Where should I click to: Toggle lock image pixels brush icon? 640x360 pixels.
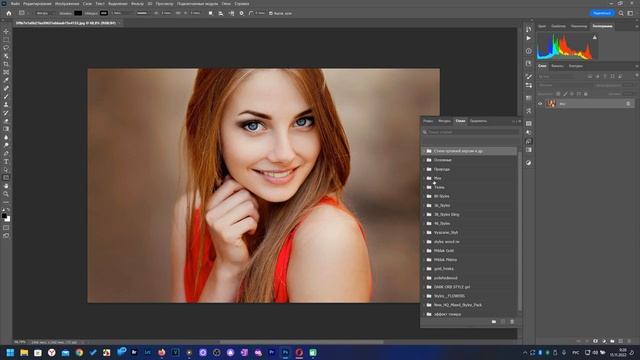pyautogui.click(x=565, y=94)
